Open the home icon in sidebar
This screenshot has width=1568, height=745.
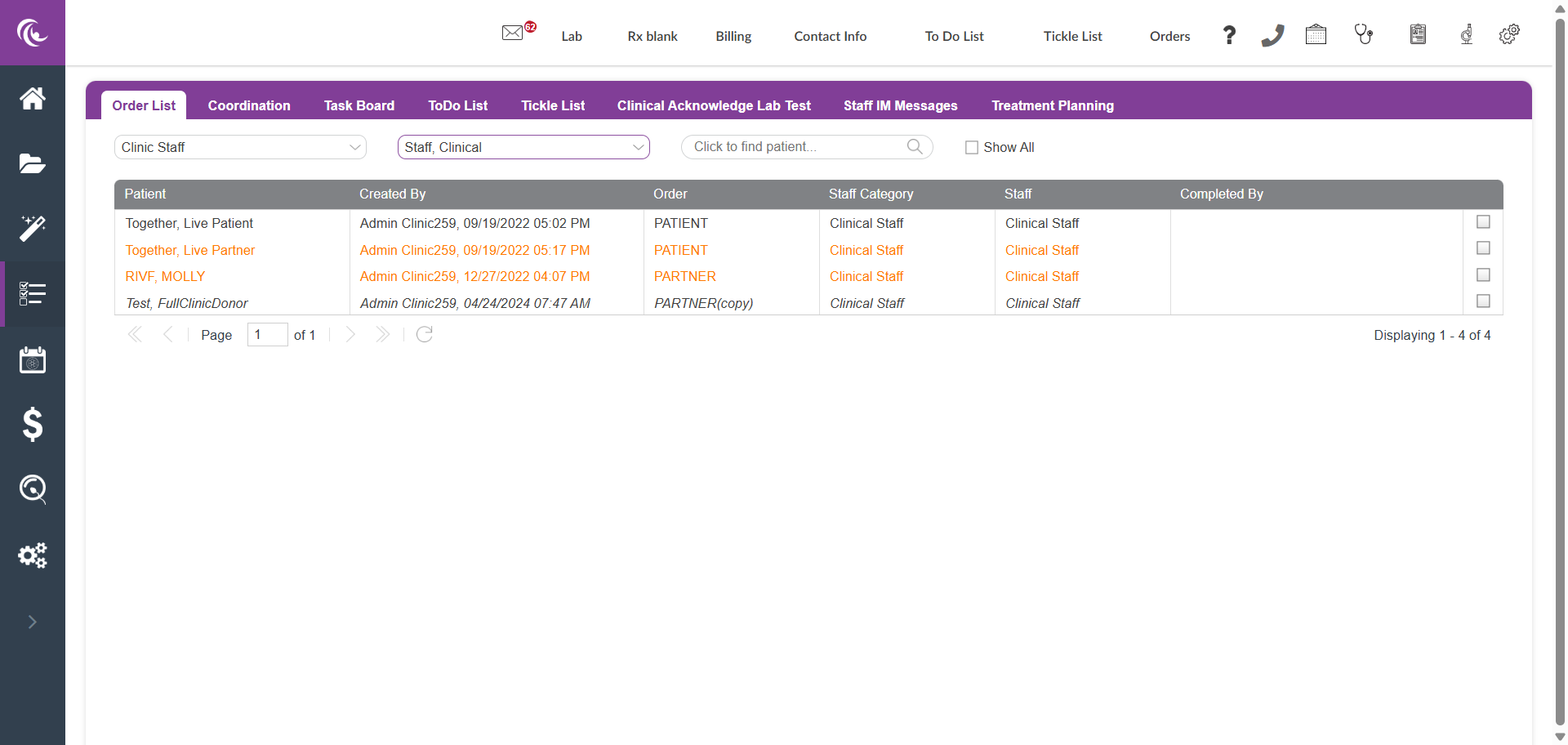coord(33,99)
